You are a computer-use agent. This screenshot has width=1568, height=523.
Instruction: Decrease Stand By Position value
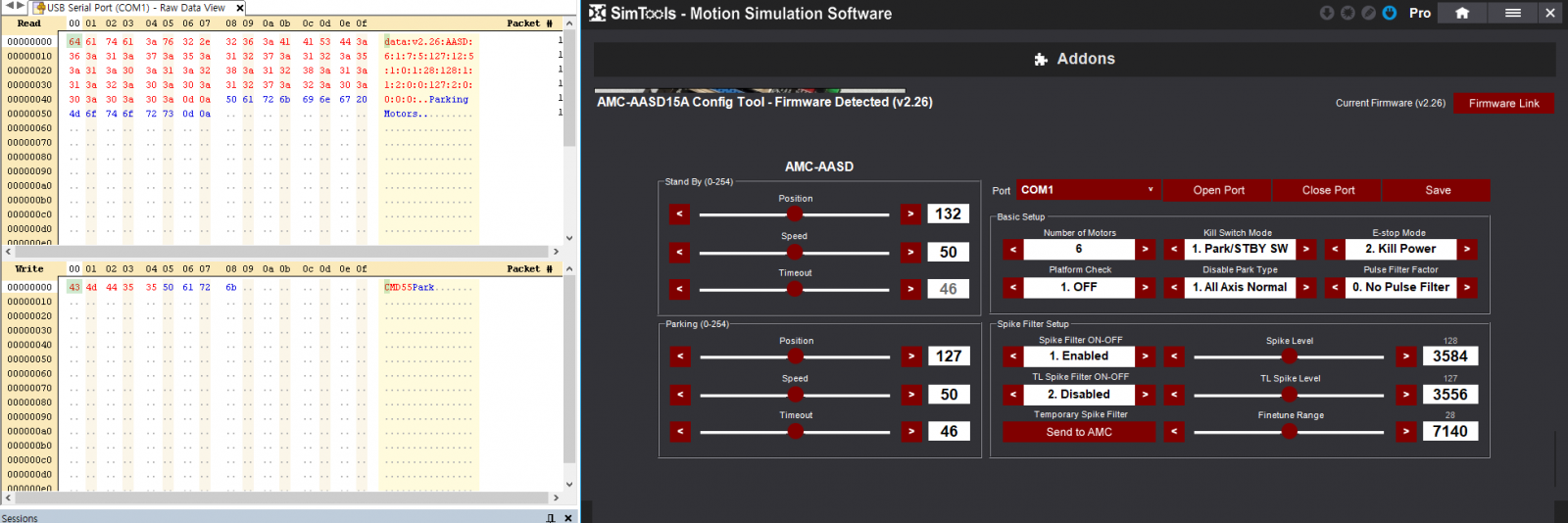(680, 214)
